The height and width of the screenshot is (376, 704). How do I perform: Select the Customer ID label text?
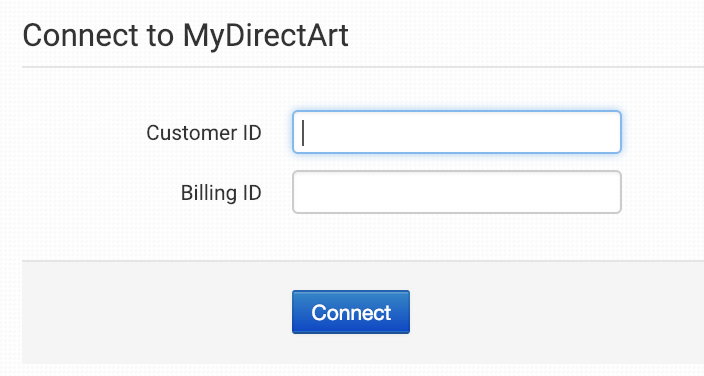tap(204, 133)
